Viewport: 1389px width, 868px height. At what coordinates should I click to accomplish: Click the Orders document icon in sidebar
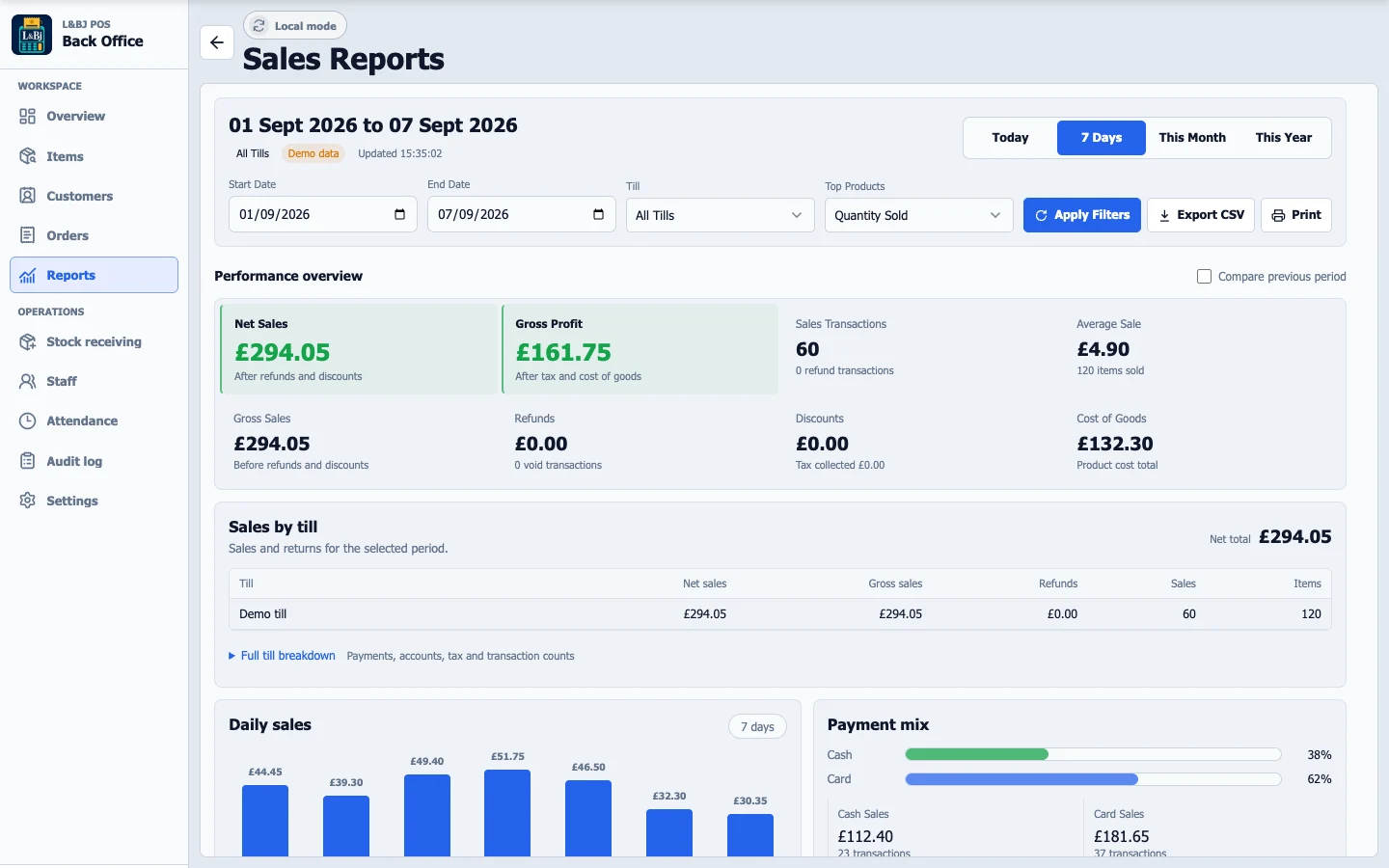(27, 235)
